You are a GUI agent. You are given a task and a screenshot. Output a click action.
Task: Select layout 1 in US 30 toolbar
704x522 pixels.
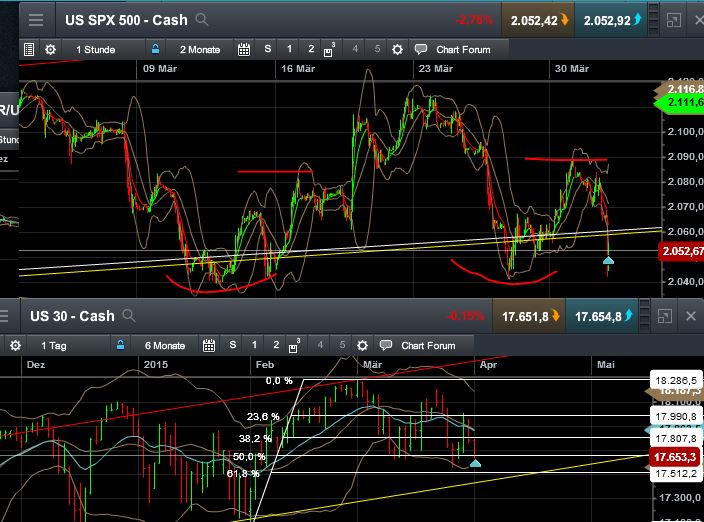[254, 345]
